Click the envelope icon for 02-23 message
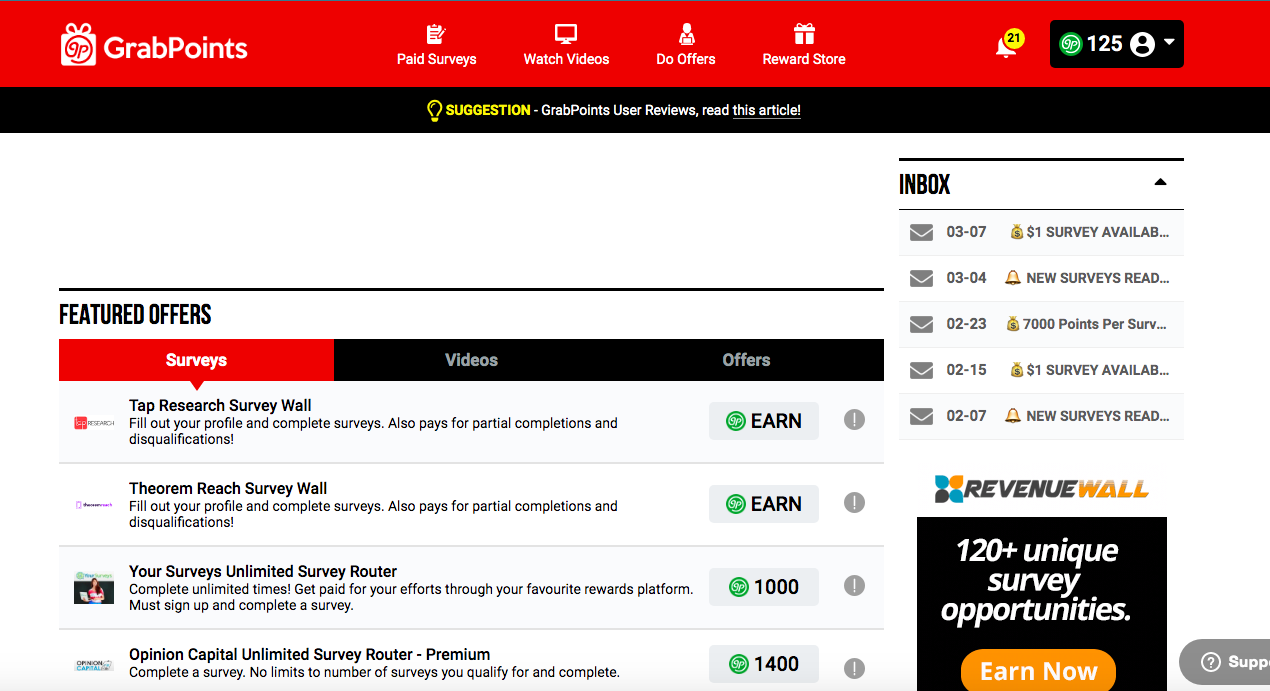This screenshot has width=1270, height=691. pyautogui.click(x=921, y=324)
